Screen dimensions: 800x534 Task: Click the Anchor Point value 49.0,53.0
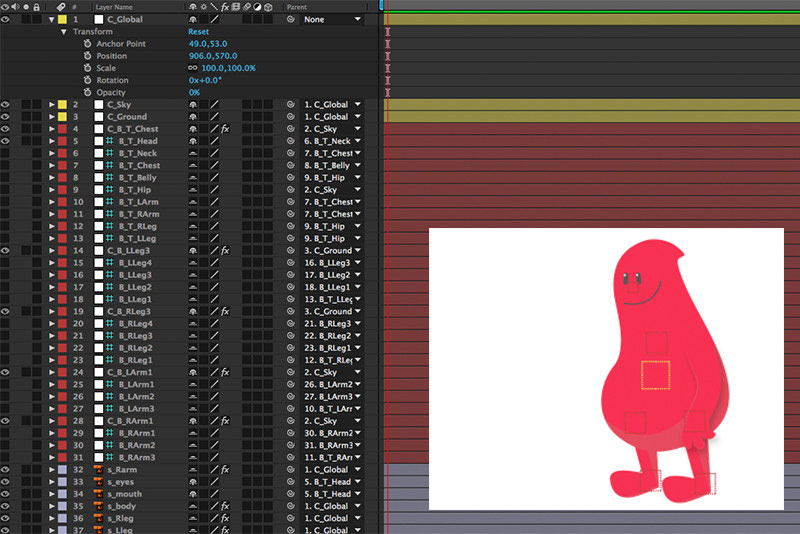click(209, 44)
